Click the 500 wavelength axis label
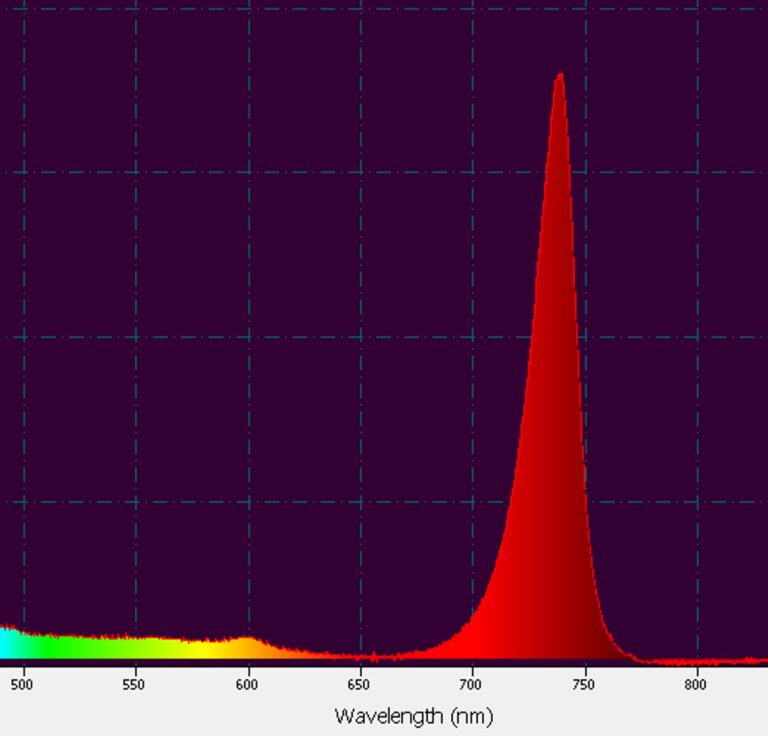Viewport: 768px width, 736px height. click(x=22, y=684)
